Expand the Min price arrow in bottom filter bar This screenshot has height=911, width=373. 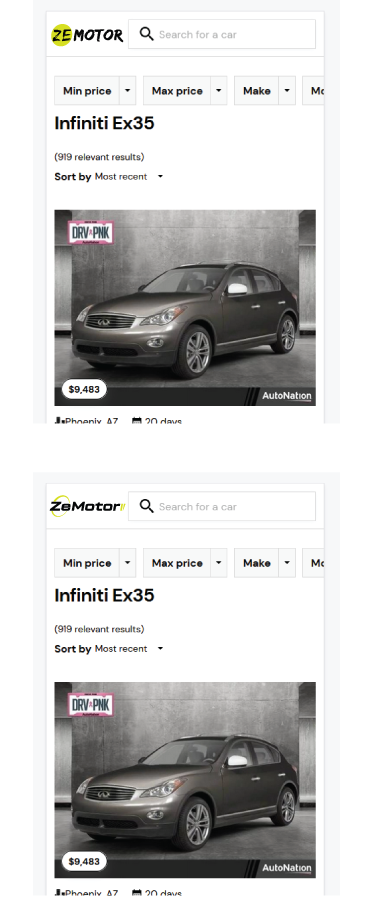127,563
